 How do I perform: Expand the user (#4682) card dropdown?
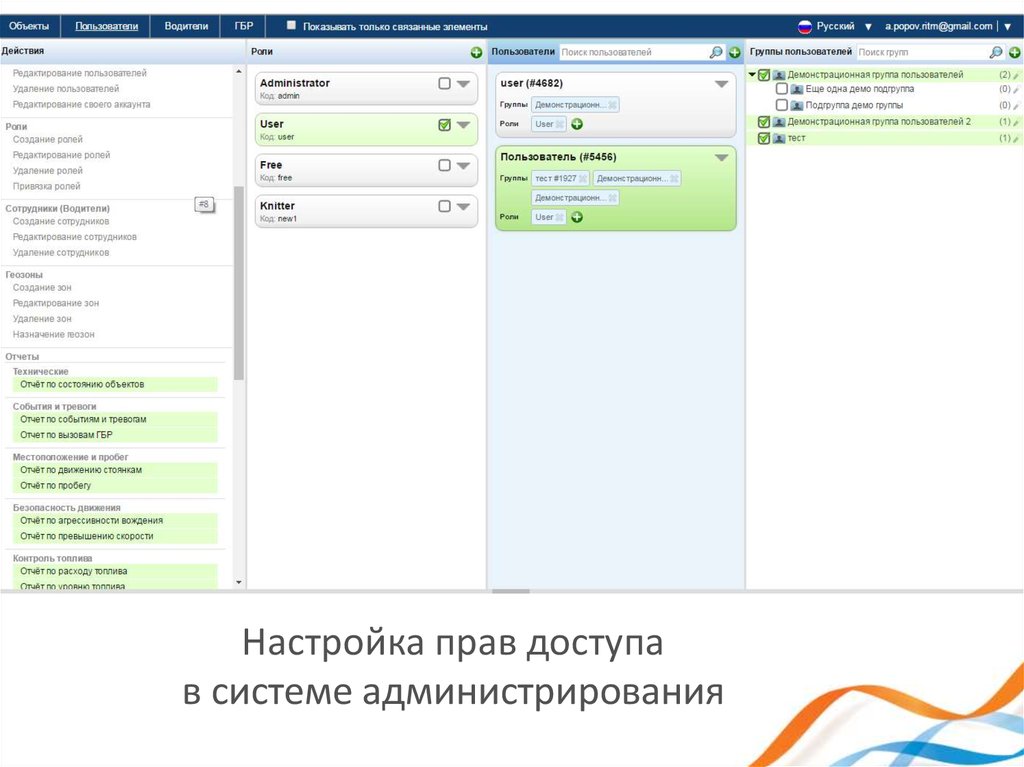[722, 83]
